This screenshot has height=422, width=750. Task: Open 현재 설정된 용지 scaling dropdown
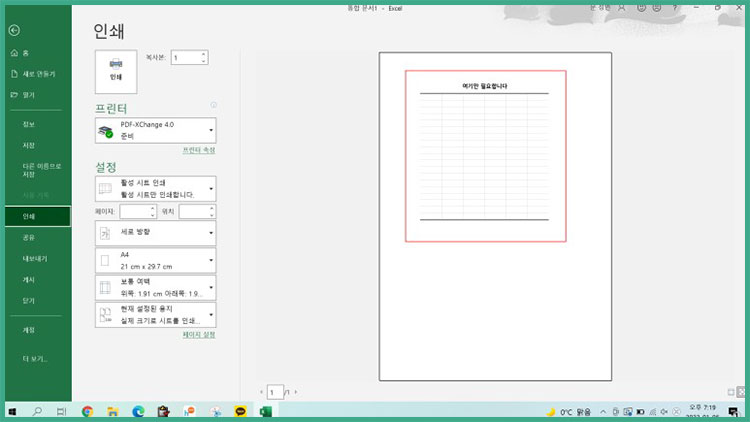(155, 315)
